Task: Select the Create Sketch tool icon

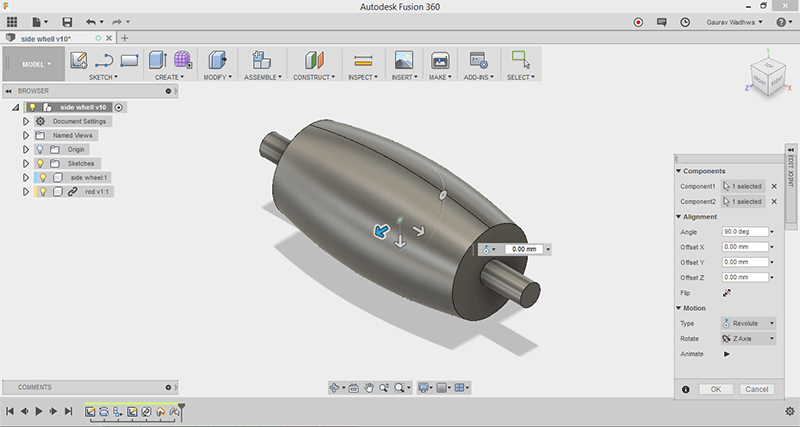Action: [79, 60]
